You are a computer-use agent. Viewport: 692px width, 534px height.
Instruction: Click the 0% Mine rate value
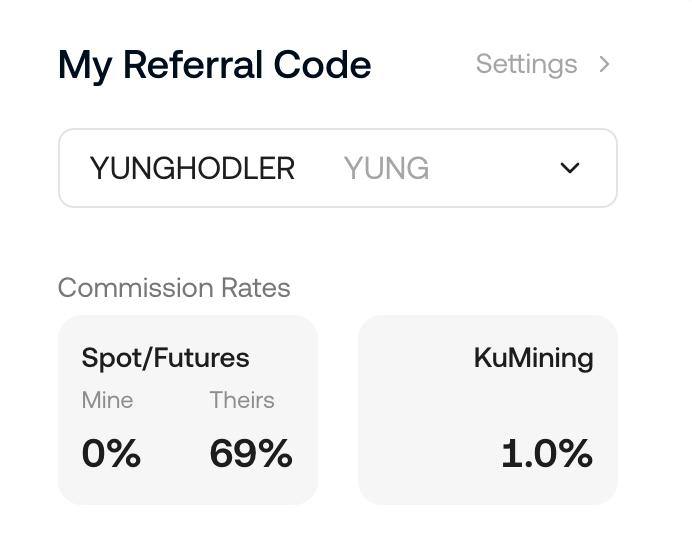tap(111, 453)
